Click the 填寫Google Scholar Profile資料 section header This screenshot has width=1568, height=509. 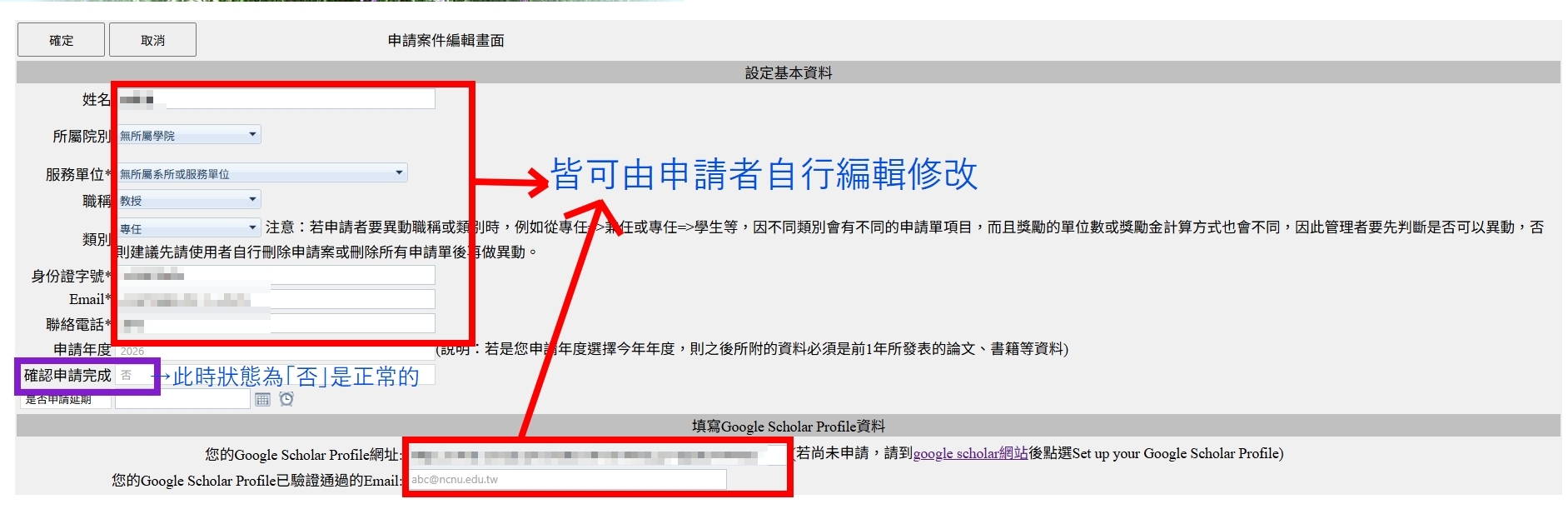(x=788, y=426)
